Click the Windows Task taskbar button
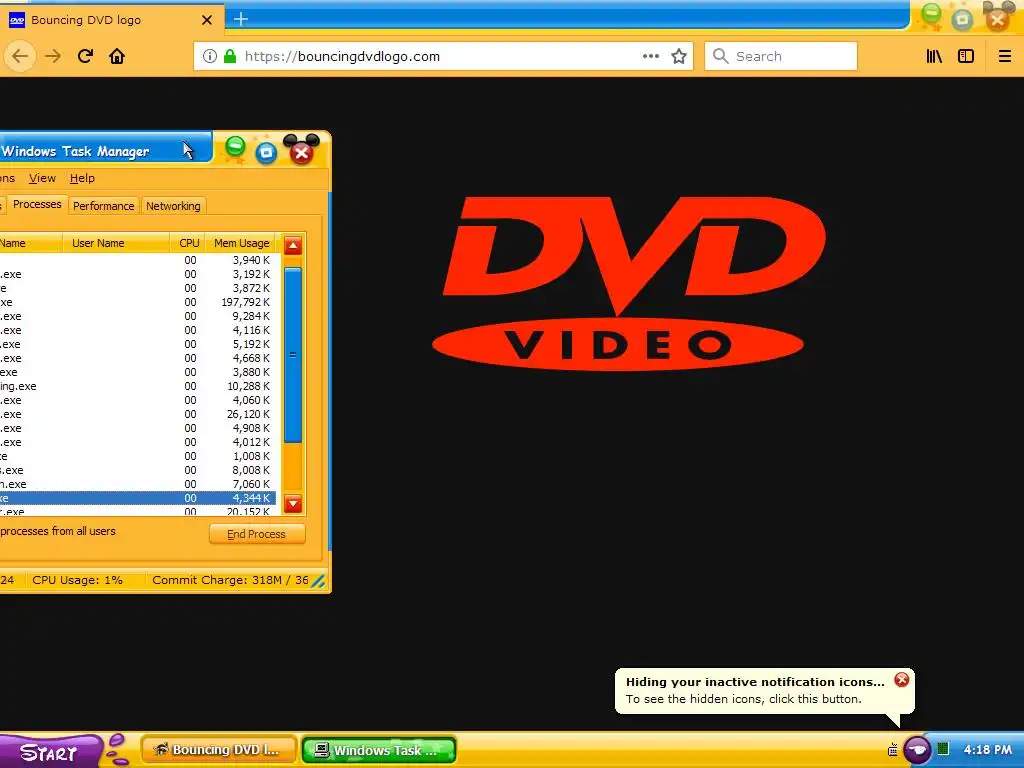Screen dimensions: 1024x768 pos(379,750)
